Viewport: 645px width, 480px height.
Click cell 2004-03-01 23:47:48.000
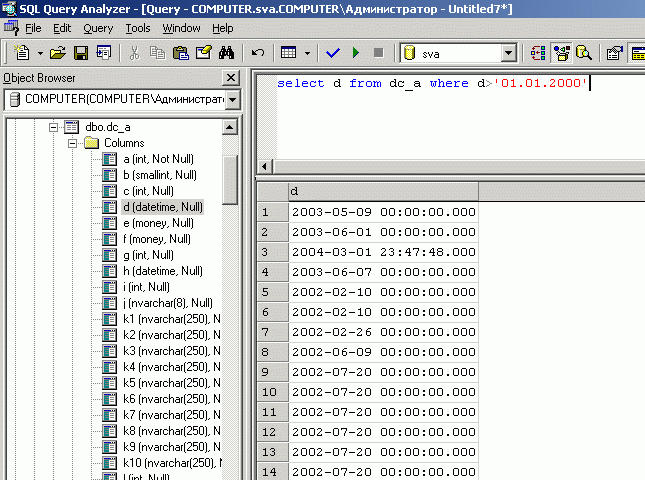pos(383,252)
